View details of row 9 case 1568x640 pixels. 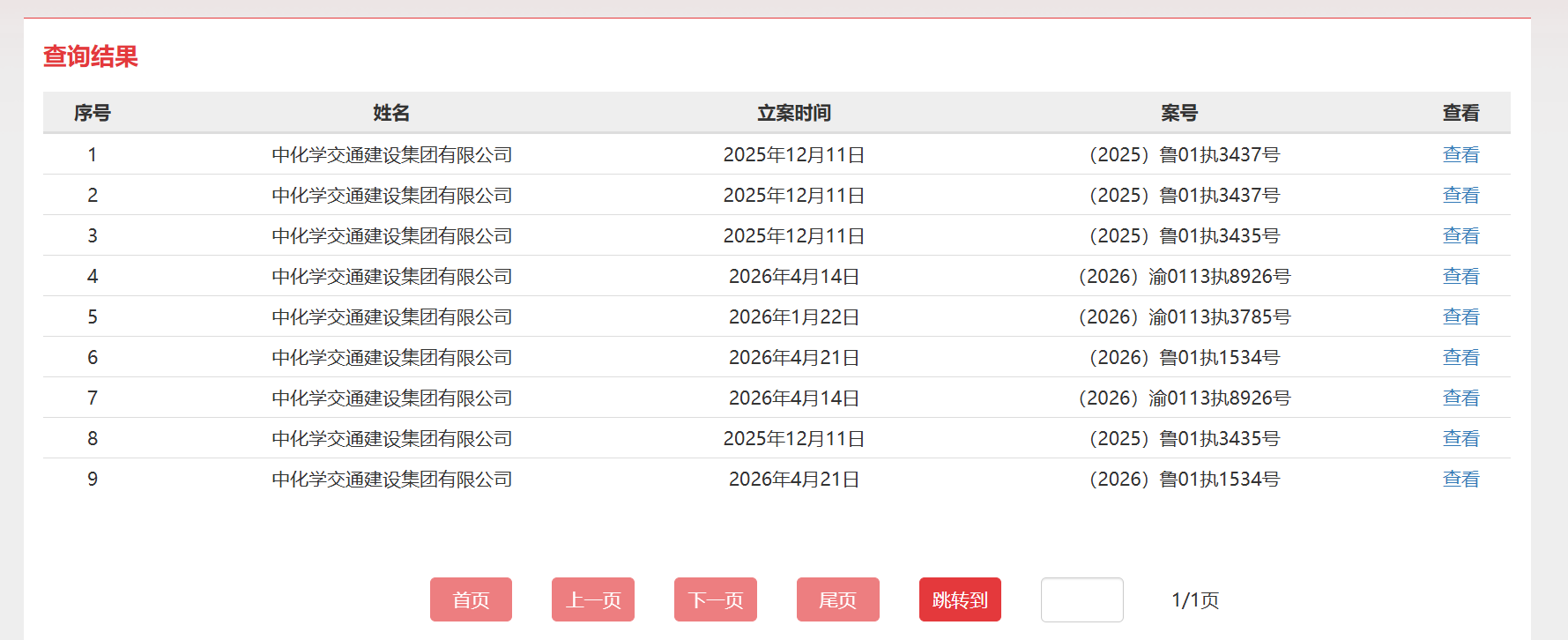pyautogui.click(x=1460, y=479)
